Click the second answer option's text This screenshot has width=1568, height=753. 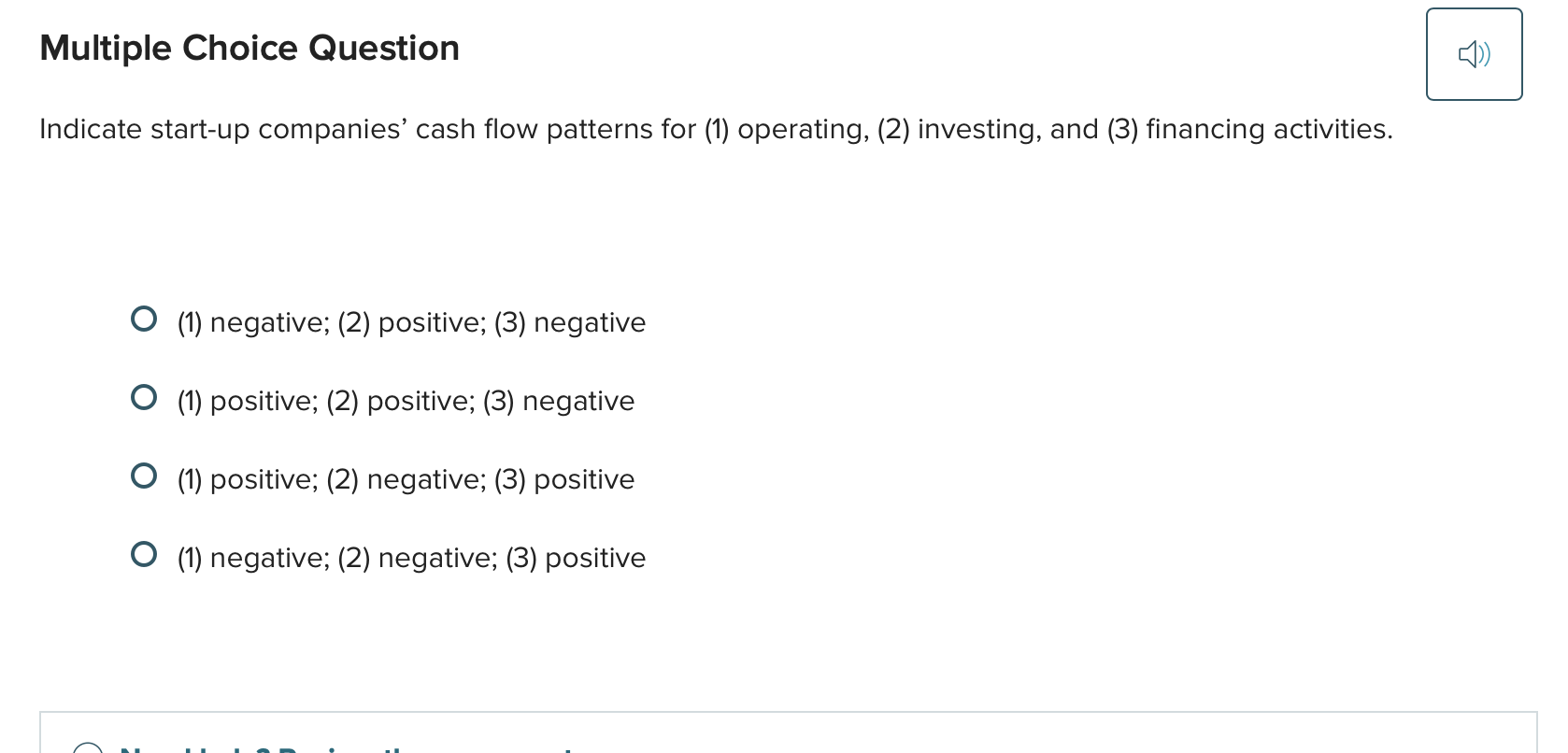click(x=405, y=400)
